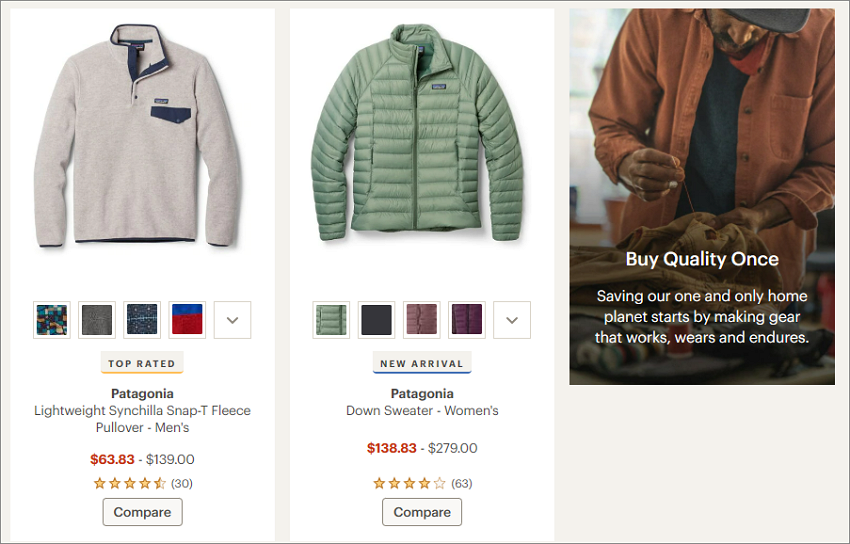The width and height of the screenshot is (850, 544).
Task: Pick the navy patterned fleece swatch
Action: 142,320
